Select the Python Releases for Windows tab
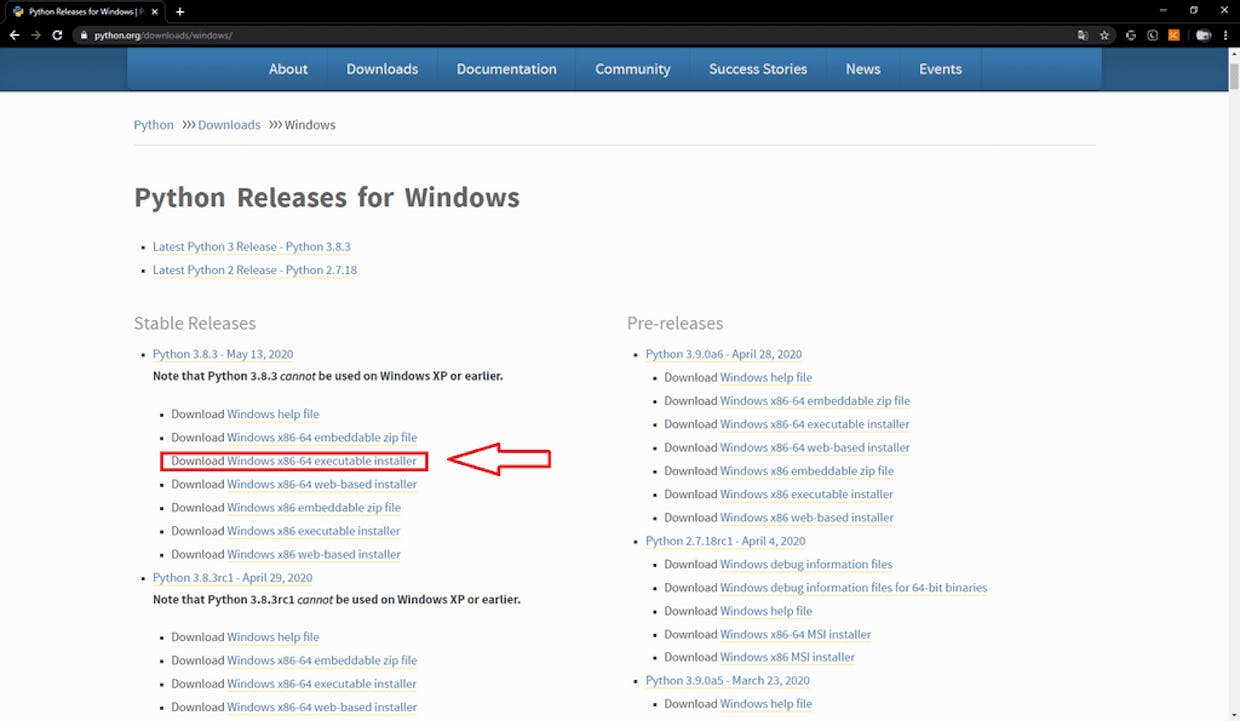The image size is (1240, 721). click(x=84, y=12)
